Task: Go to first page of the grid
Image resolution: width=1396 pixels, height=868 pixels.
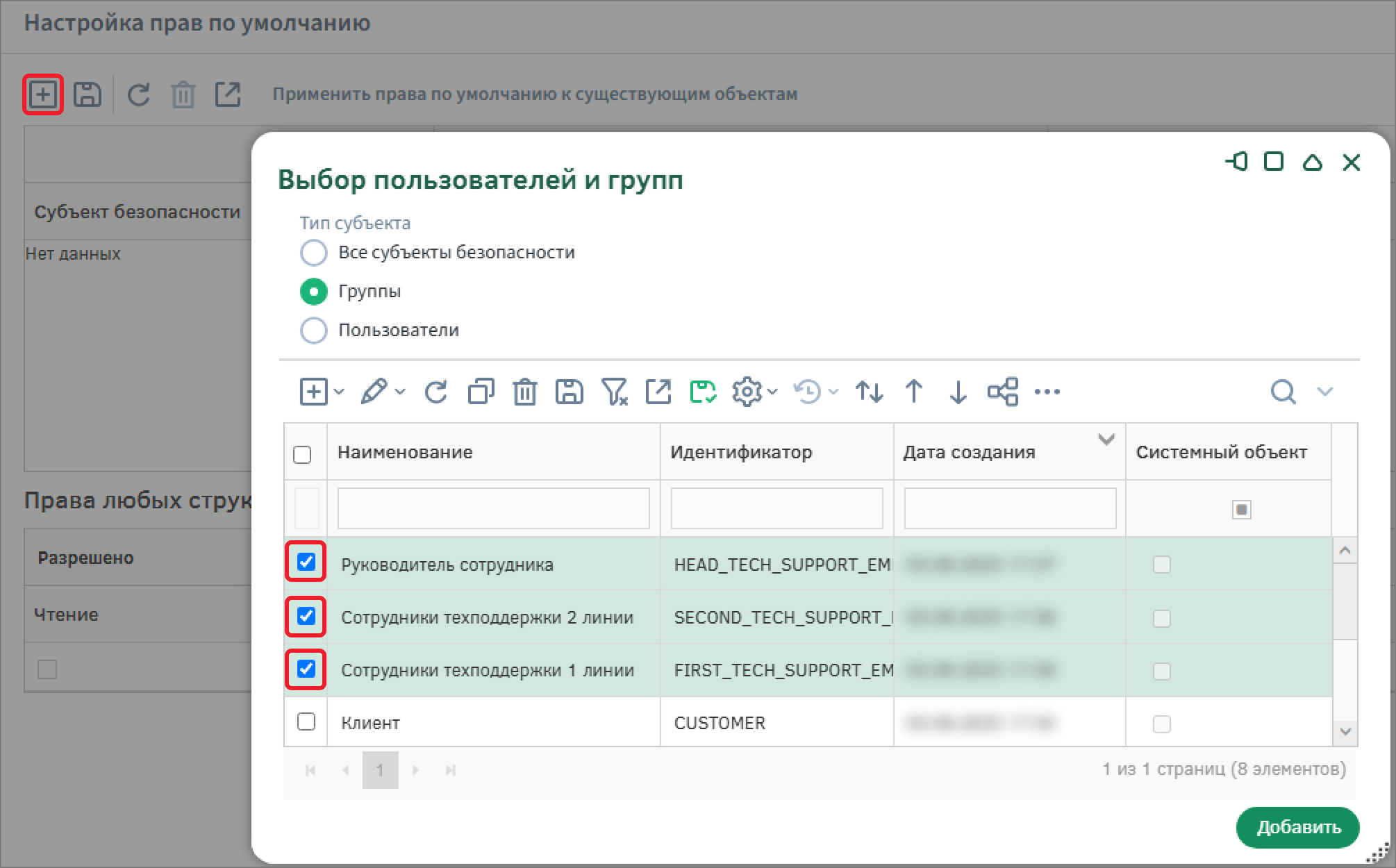Action: 310,770
